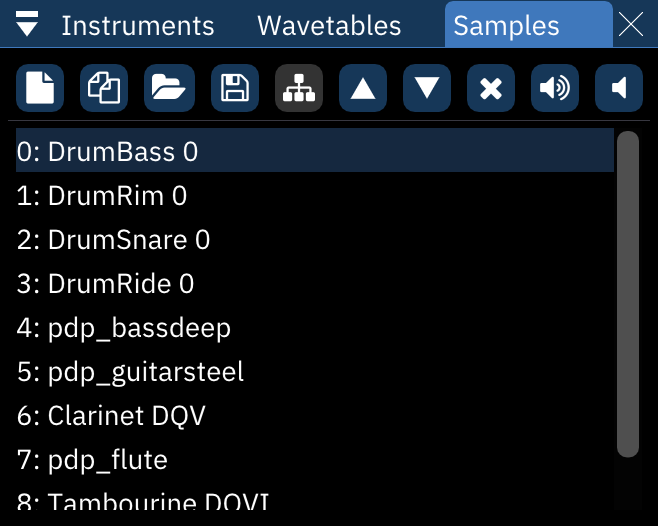Open the window dropdown arrow menu

point(27,25)
